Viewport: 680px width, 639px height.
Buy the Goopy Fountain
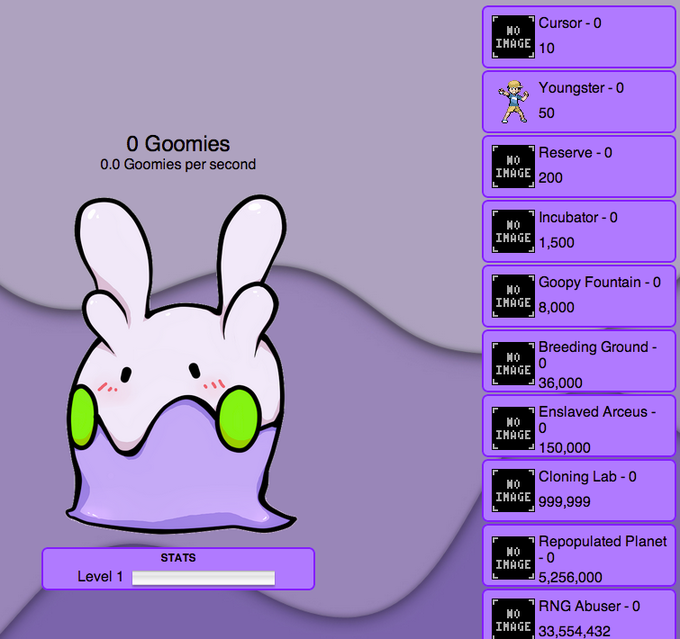579,296
